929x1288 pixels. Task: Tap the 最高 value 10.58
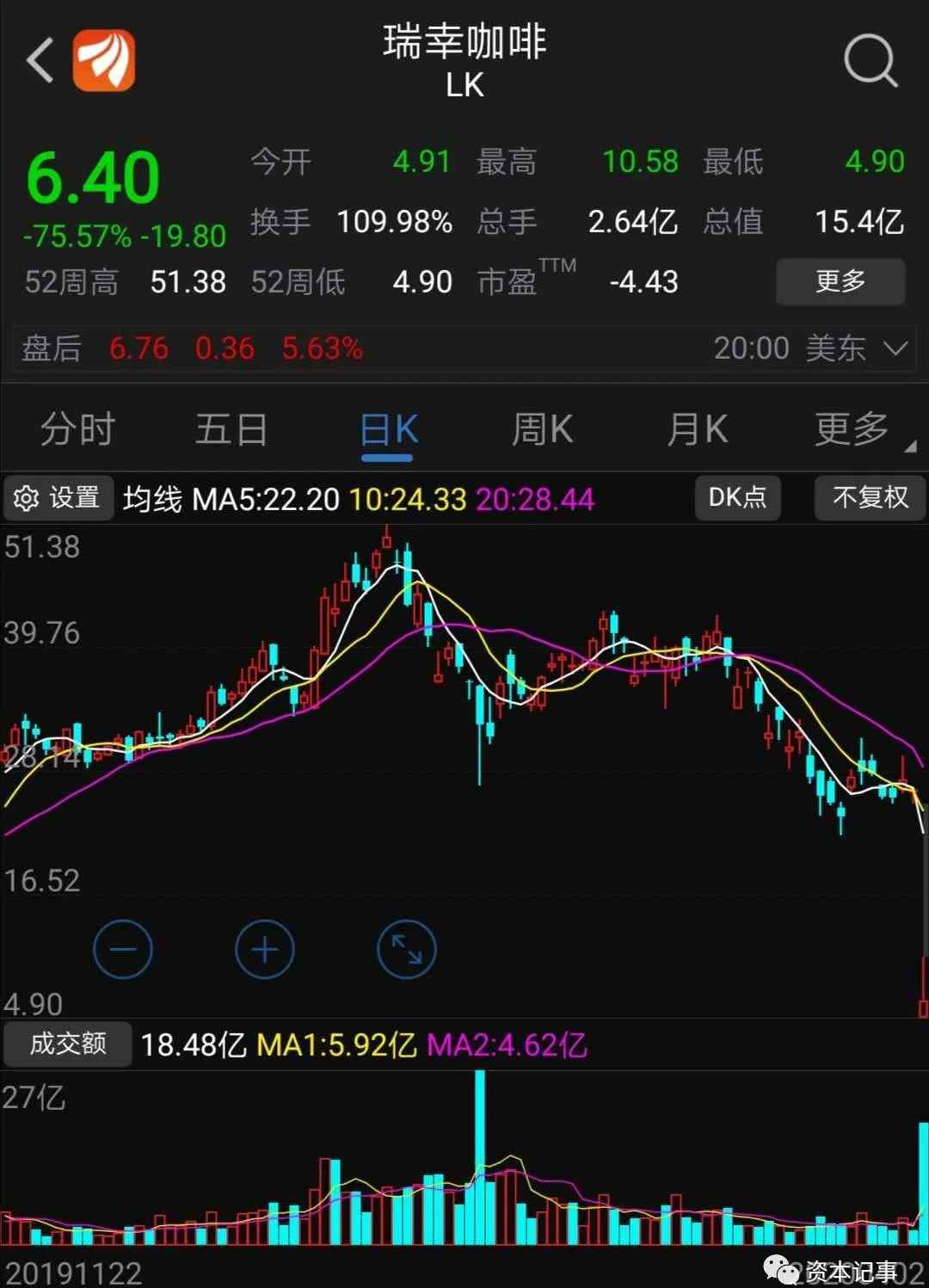click(640, 162)
